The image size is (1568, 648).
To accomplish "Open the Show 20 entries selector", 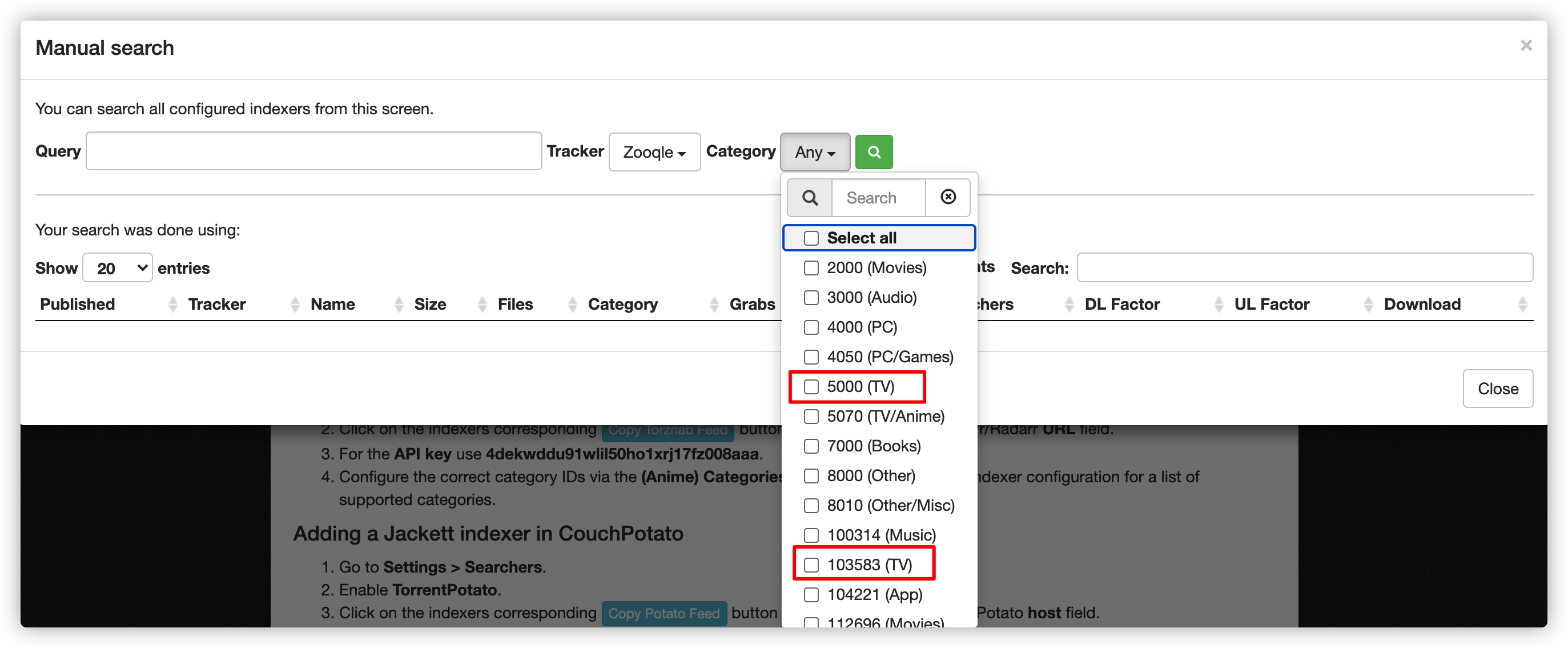I will coord(117,268).
